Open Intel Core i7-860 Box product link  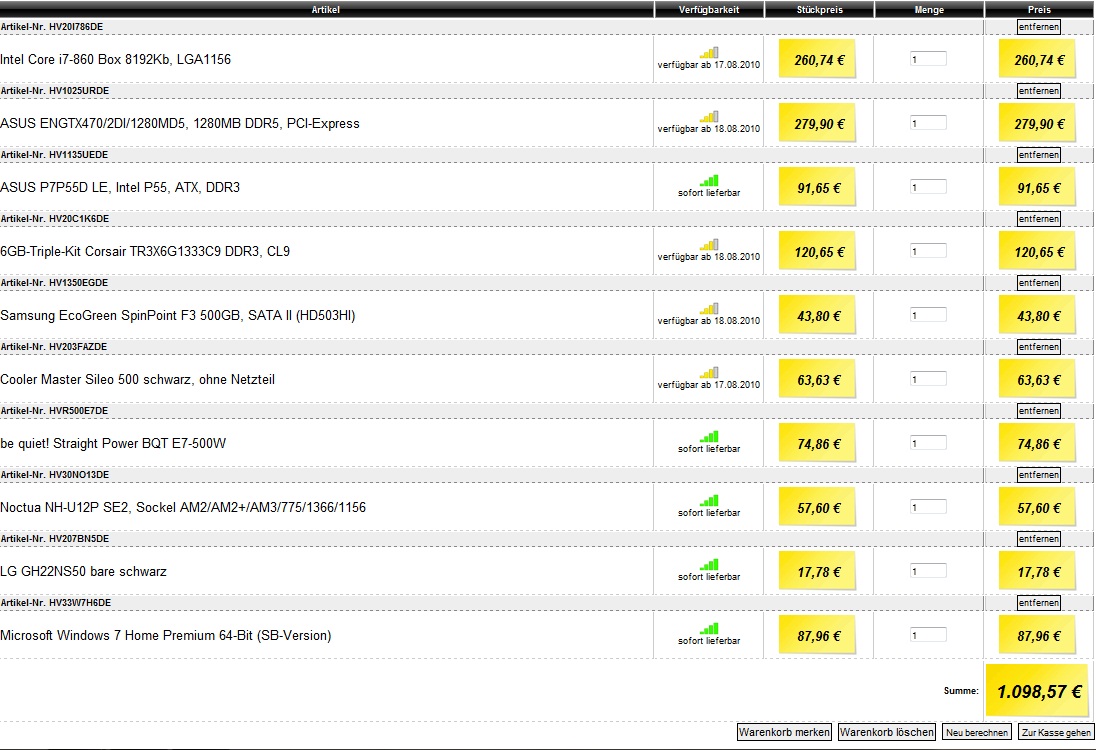click(115, 59)
